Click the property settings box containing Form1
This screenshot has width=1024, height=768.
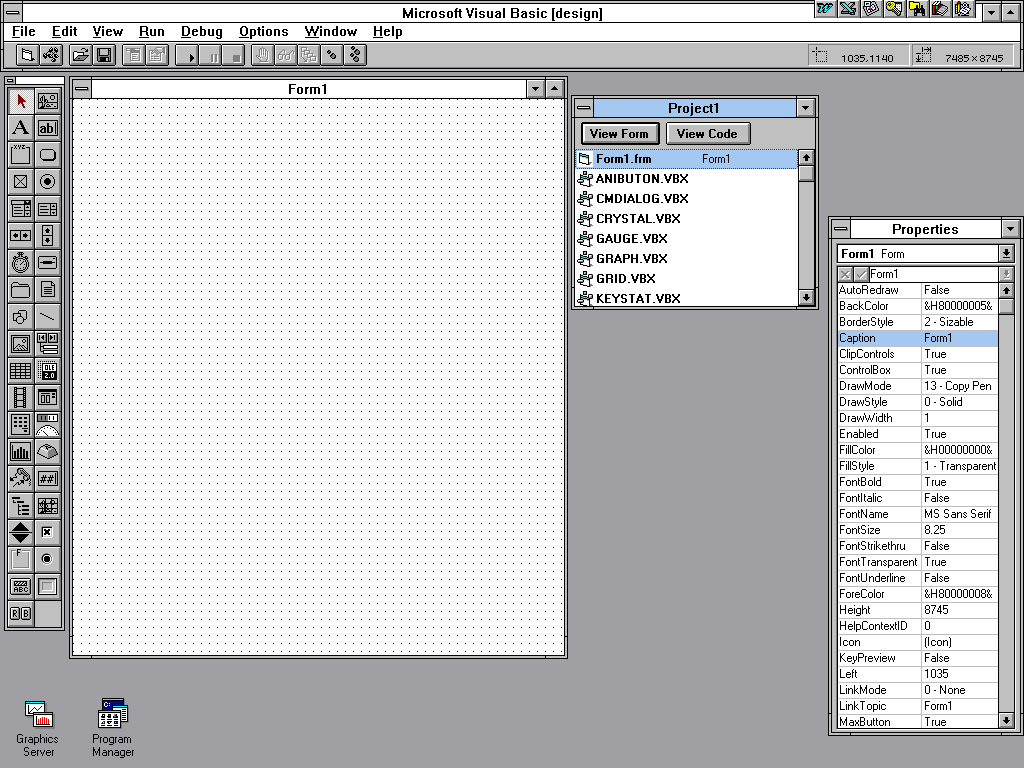(x=933, y=274)
